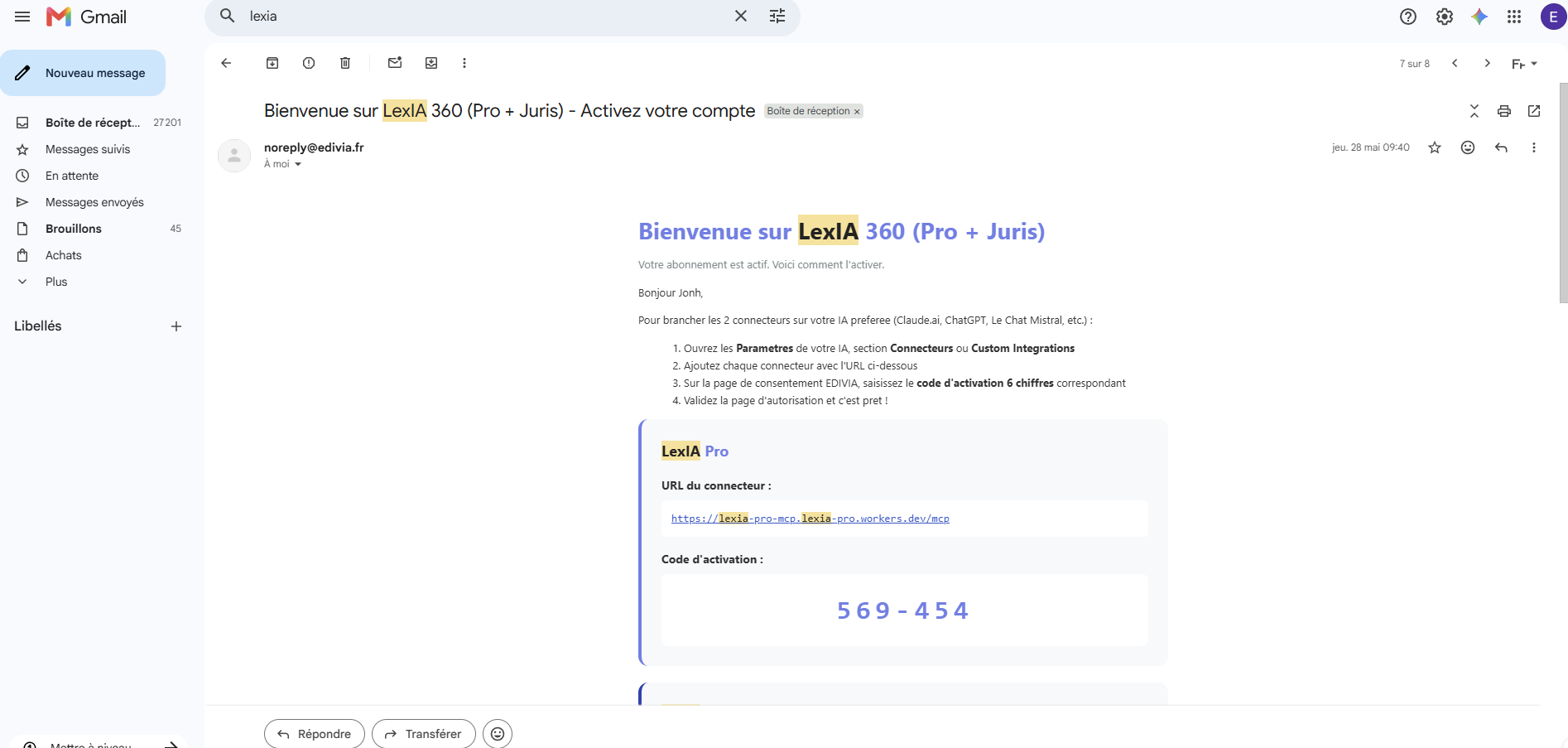Click the Gemini sparkle icon
Screen dimensions: 1568x748
point(1479,17)
